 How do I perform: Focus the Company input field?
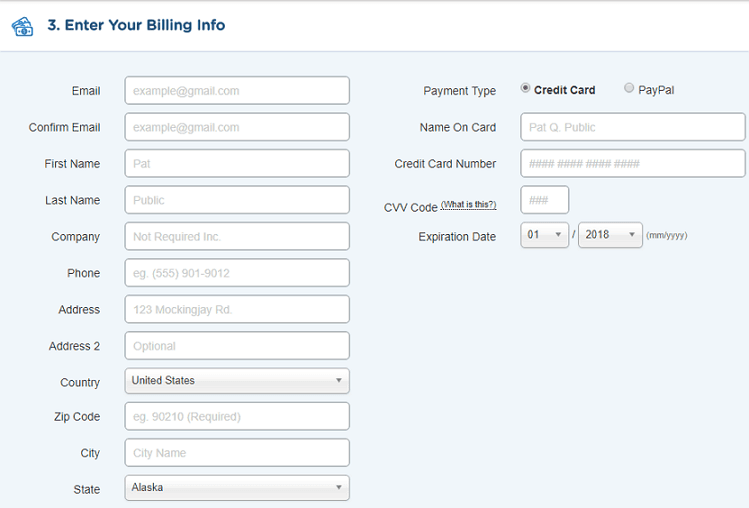point(237,236)
